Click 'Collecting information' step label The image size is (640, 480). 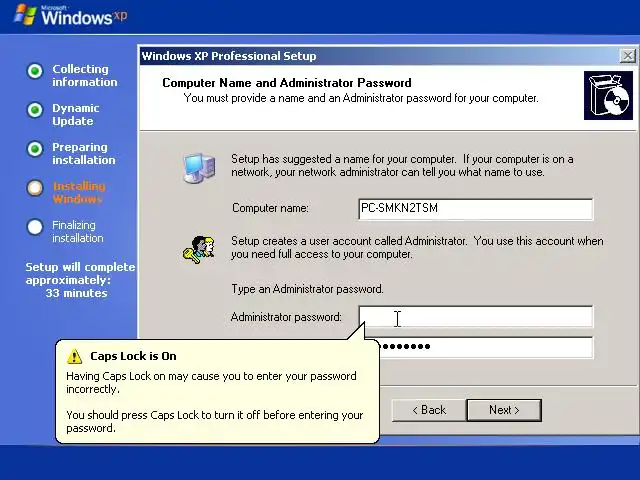84,76
